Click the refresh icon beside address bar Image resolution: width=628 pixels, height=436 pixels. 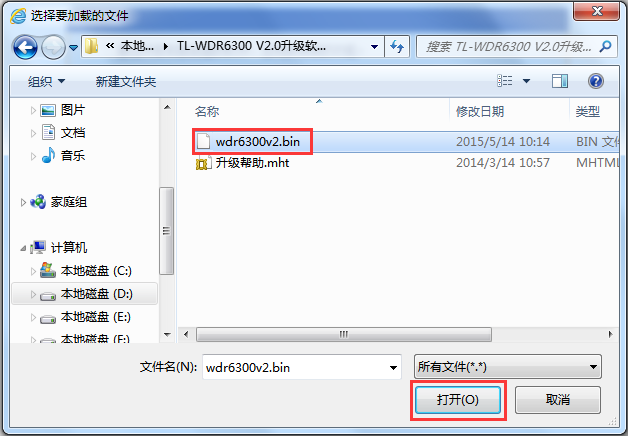click(397, 47)
